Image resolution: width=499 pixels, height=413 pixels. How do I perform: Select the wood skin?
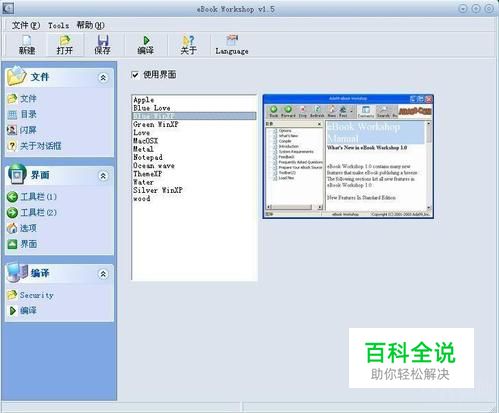click(142, 199)
